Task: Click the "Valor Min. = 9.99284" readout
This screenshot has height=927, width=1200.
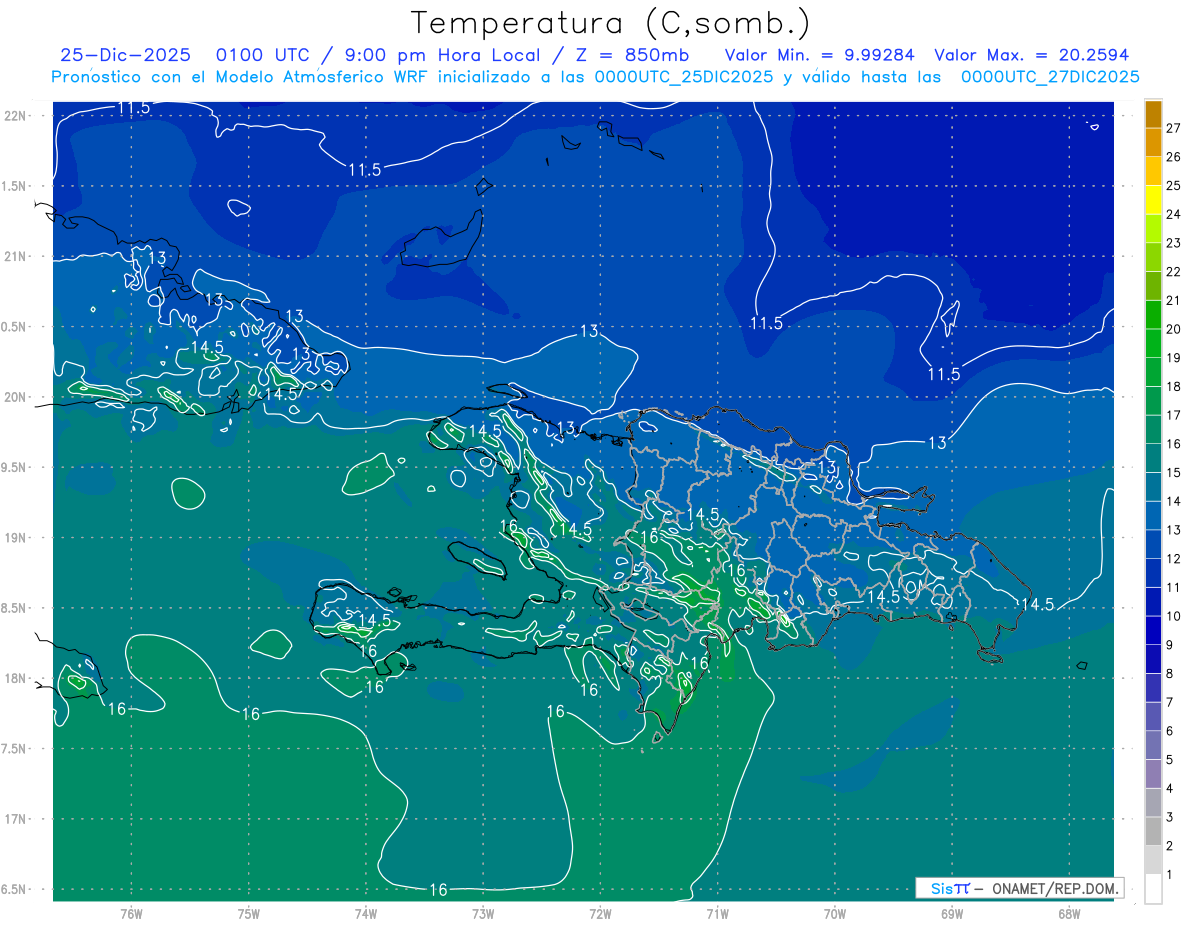Action: (819, 55)
